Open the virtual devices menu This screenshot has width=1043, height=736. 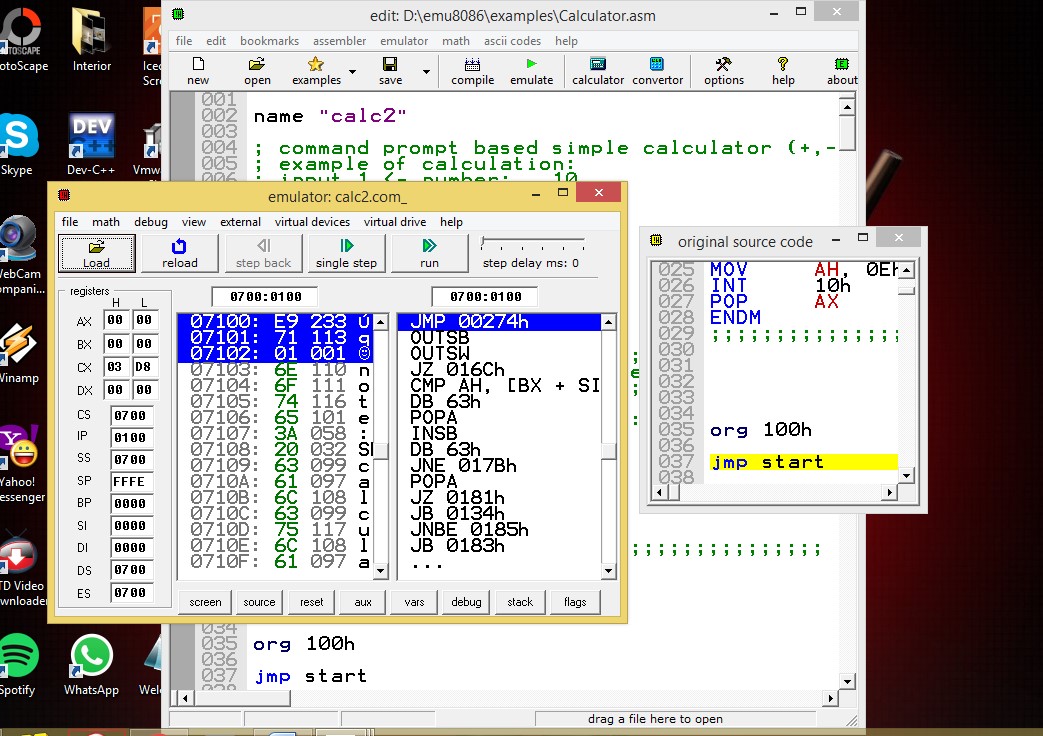[314, 222]
